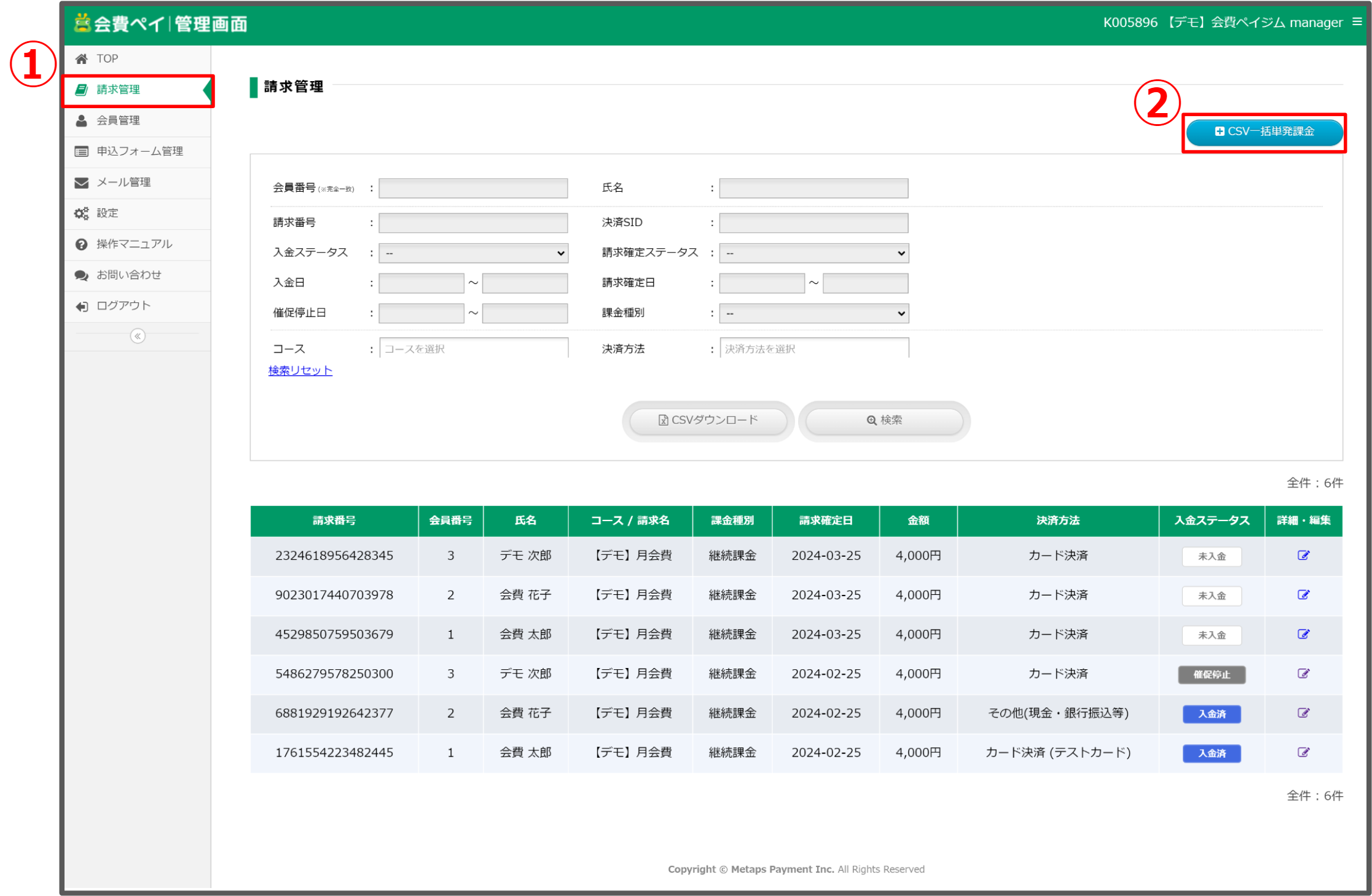The image size is (1372, 896).
Task: Click その他(現金・銀行振込等) payment method cell
Action: click(1058, 713)
